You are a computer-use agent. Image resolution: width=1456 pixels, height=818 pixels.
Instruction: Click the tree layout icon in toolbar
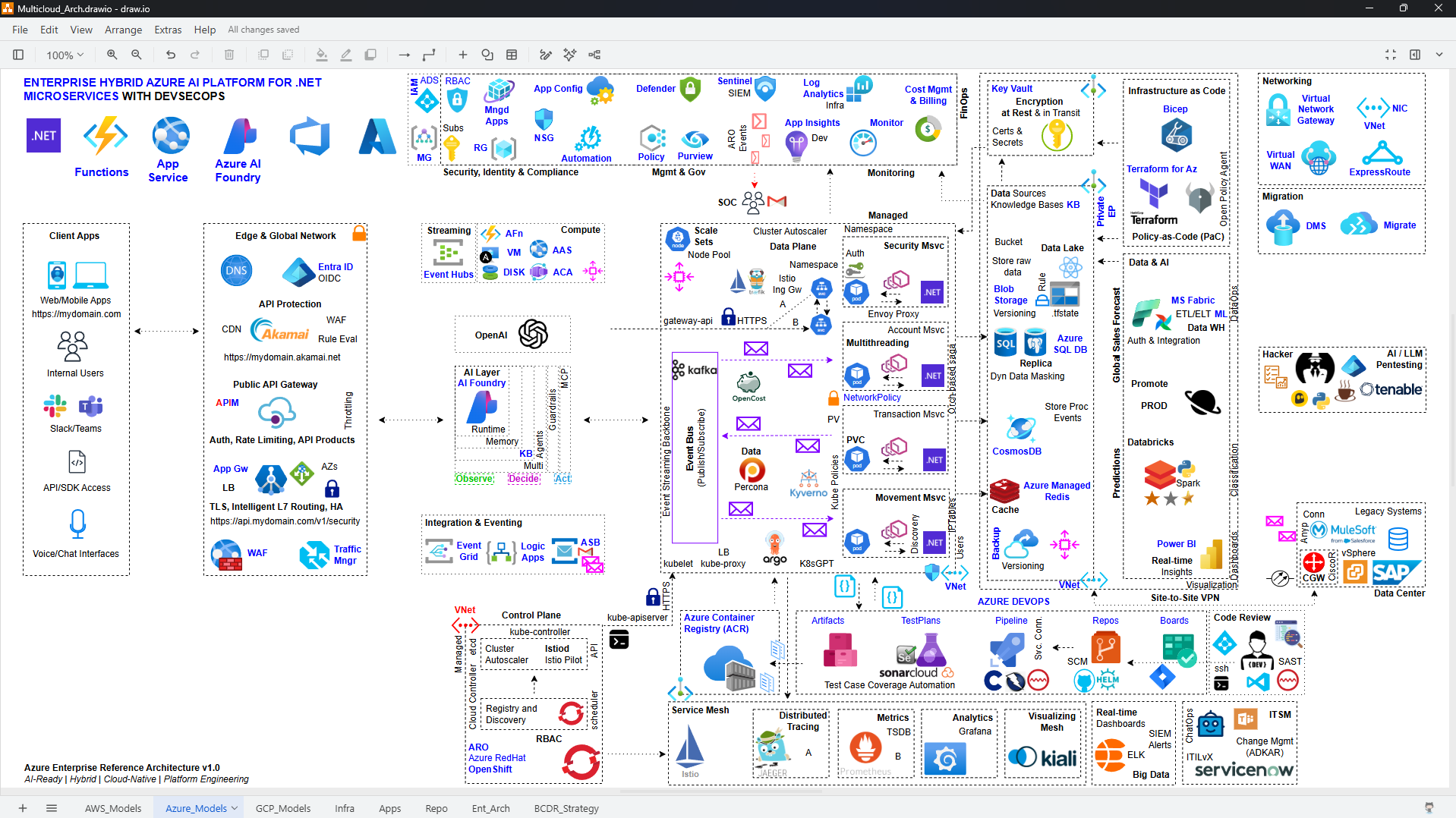tap(594, 55)
